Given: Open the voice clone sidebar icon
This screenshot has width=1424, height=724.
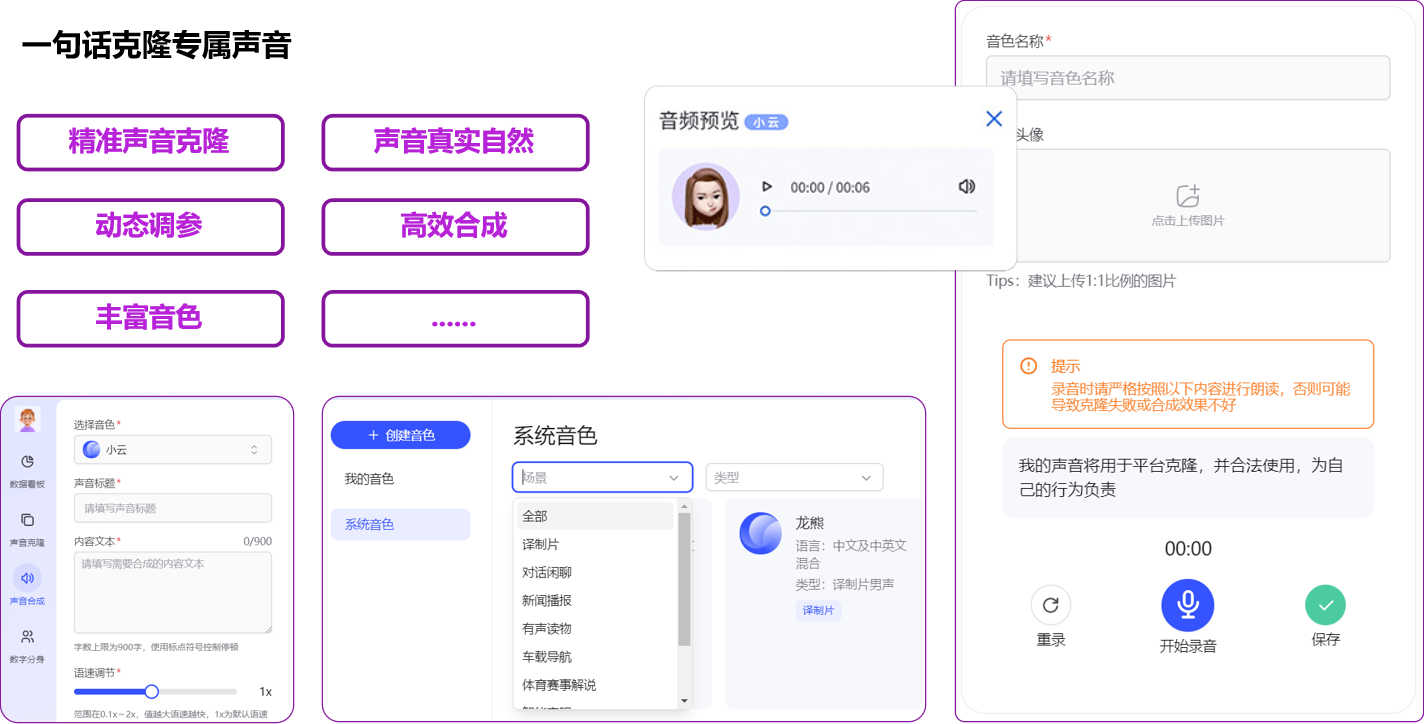Looking at the screenshot, I should pyautogui.click(x=27, y=520).
